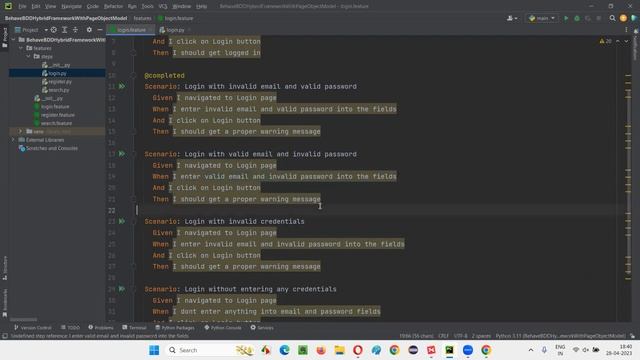
Task: Collapse code fold marker at line 15
Action: (133, 131)
